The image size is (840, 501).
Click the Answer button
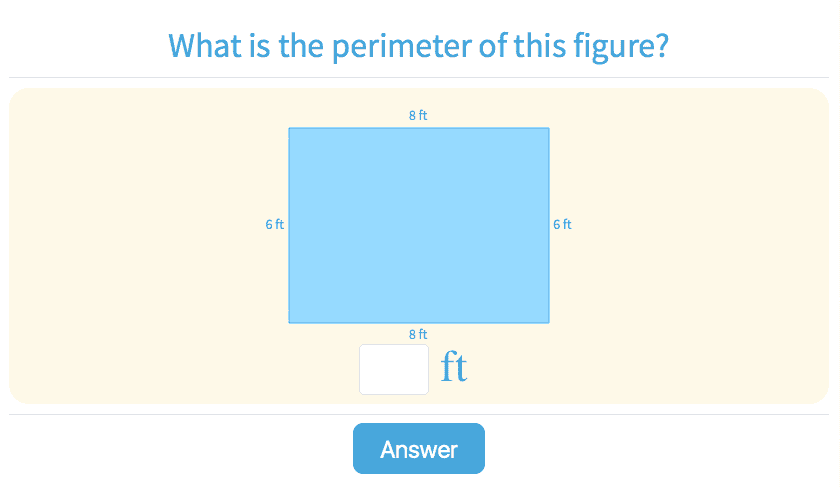click(x=418, y=449)
